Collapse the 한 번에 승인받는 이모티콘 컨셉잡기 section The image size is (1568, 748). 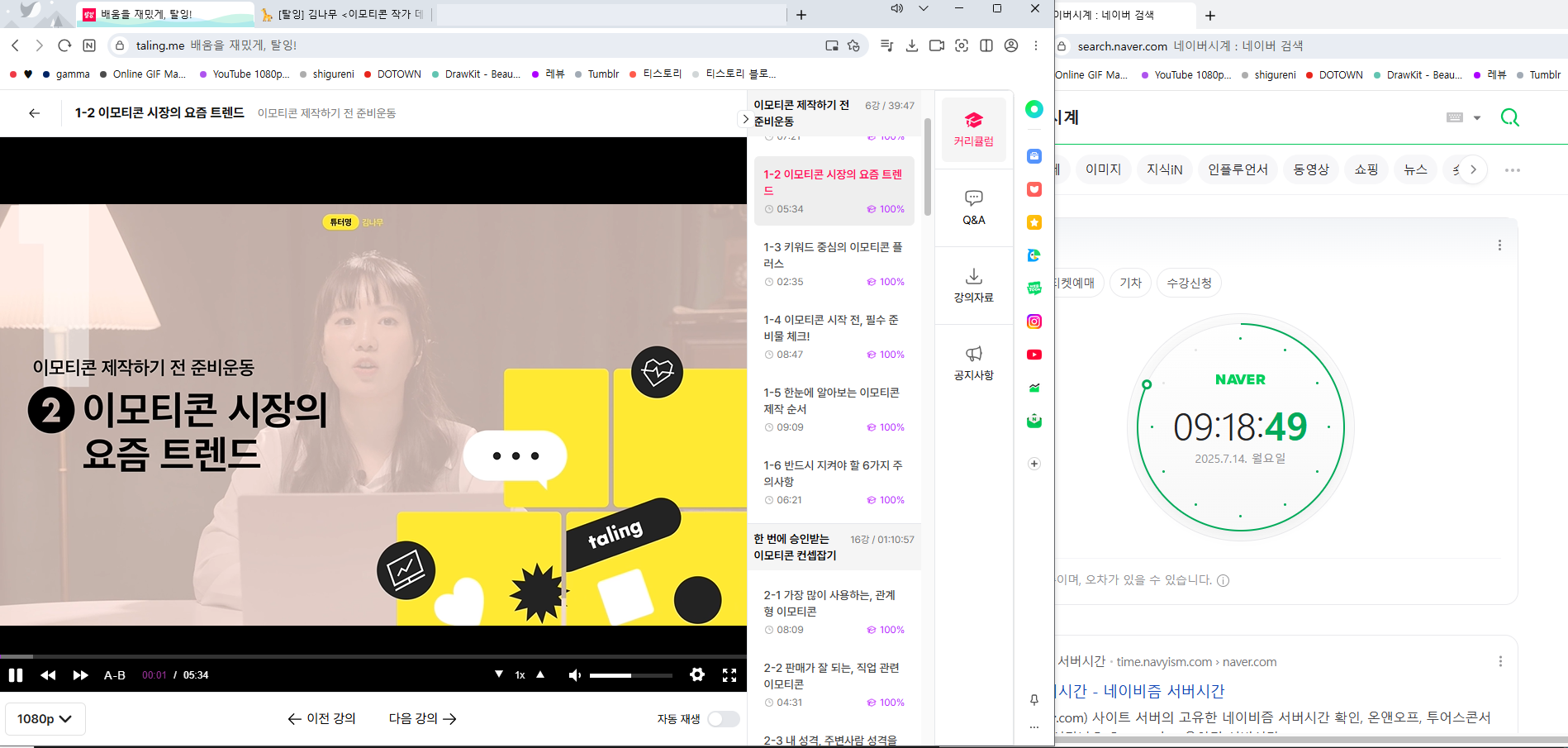coord(834,547)
